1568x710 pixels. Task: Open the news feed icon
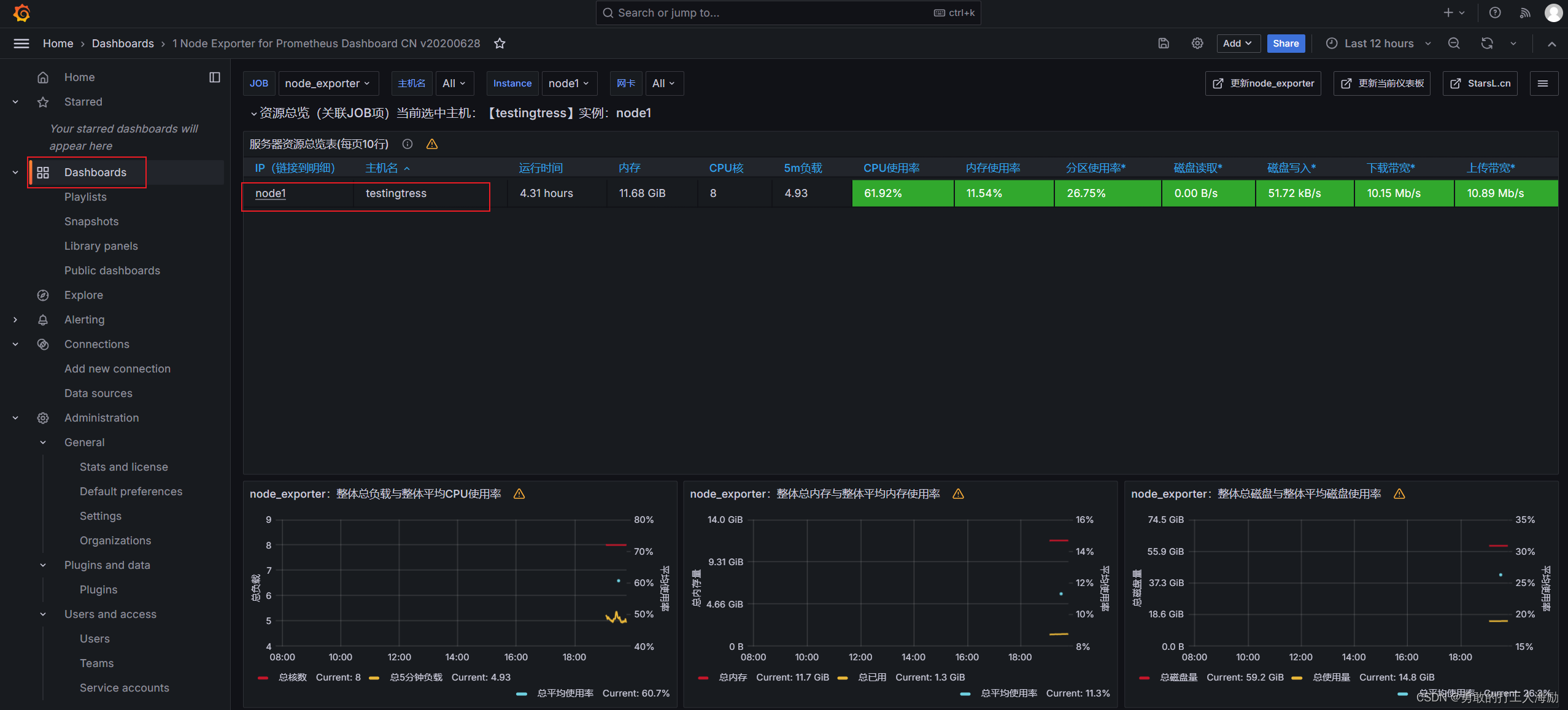[1524, 13]
